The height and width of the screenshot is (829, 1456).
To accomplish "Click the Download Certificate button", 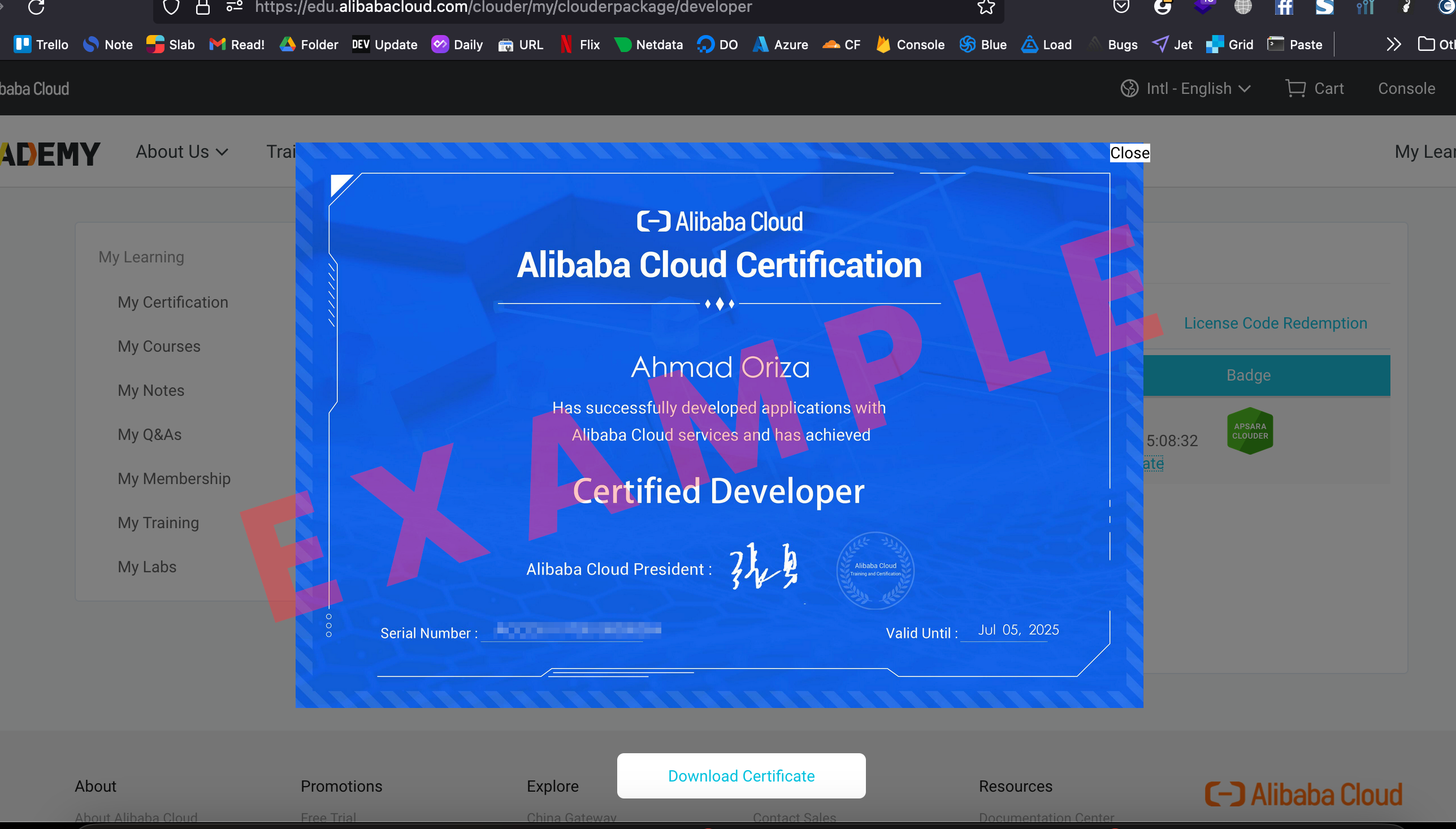I will tap(741, 775).
